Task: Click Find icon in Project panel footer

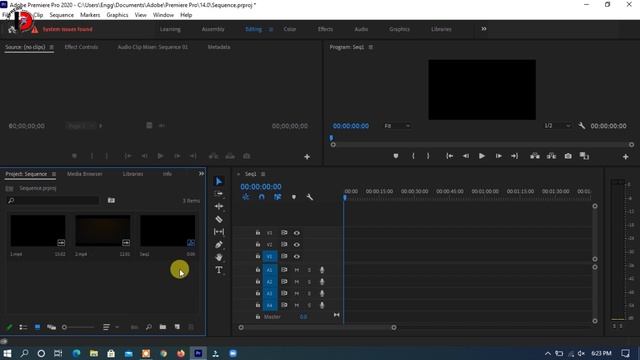Action: 149,327
